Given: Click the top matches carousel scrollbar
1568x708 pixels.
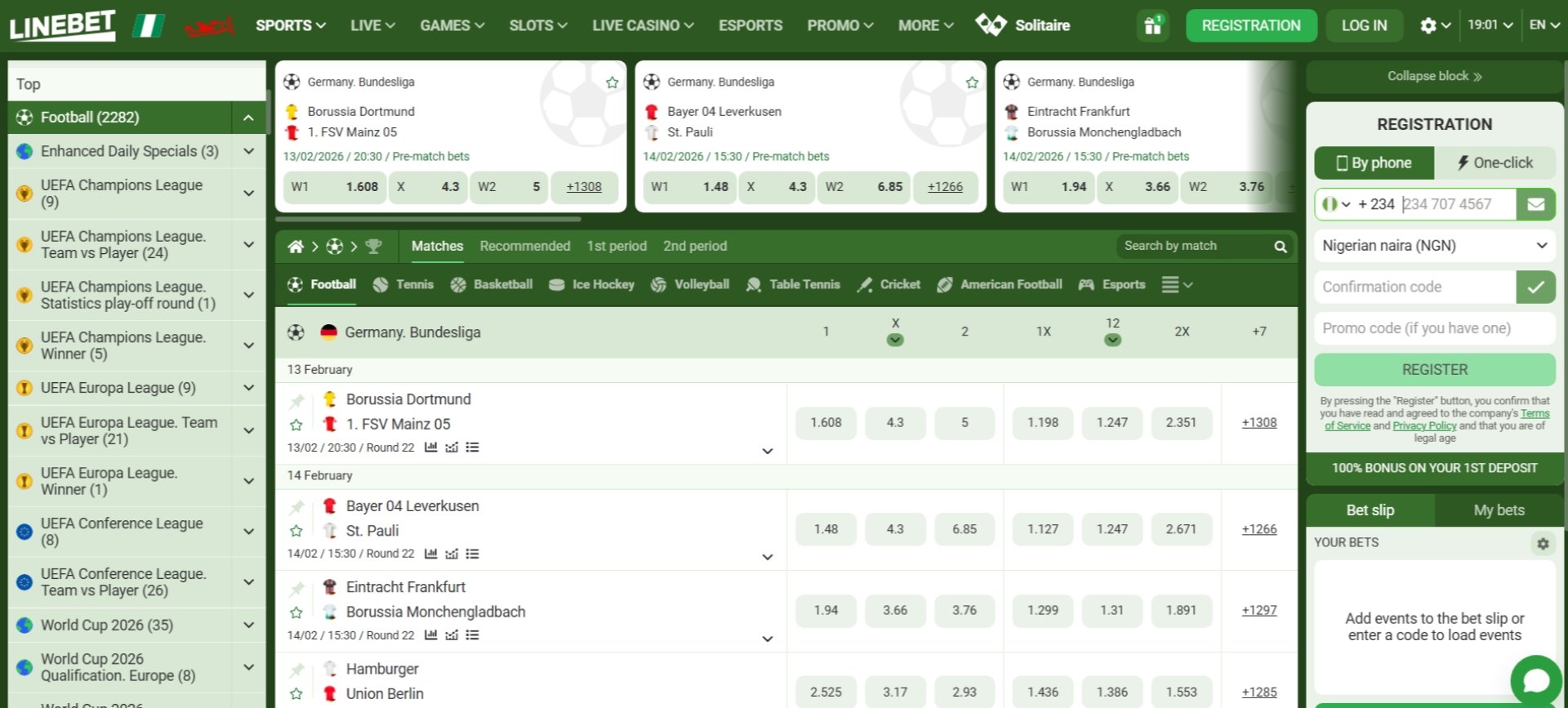Looking at the screenshot, I should tap(428, 219).
